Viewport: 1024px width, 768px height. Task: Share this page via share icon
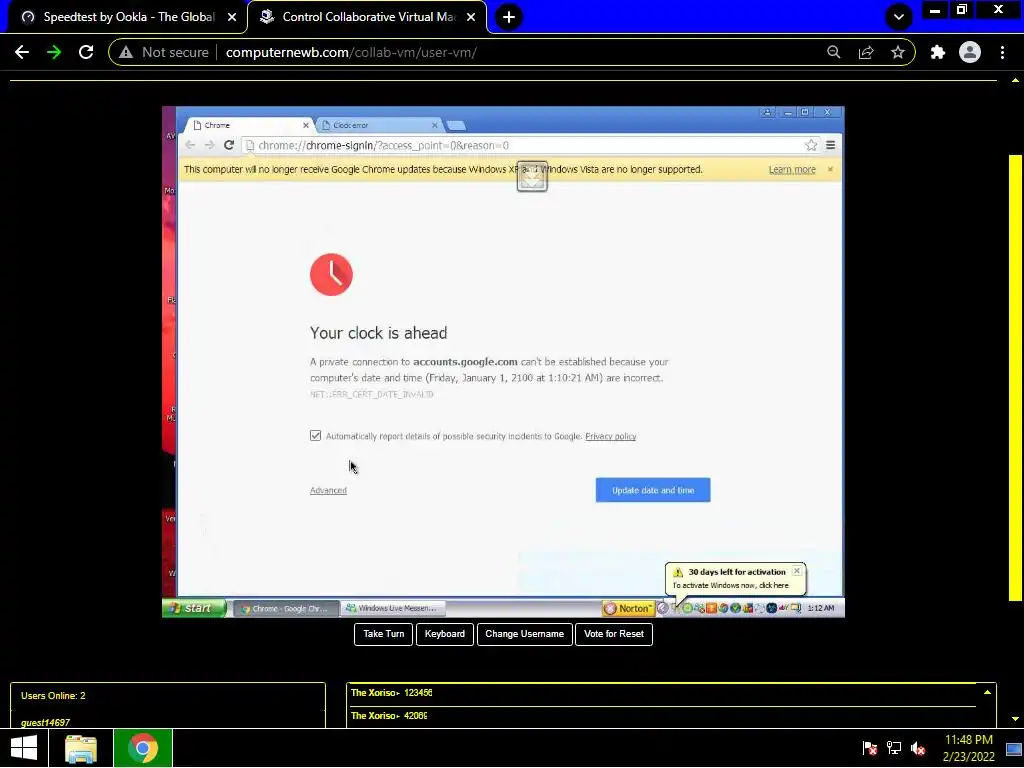866,52
